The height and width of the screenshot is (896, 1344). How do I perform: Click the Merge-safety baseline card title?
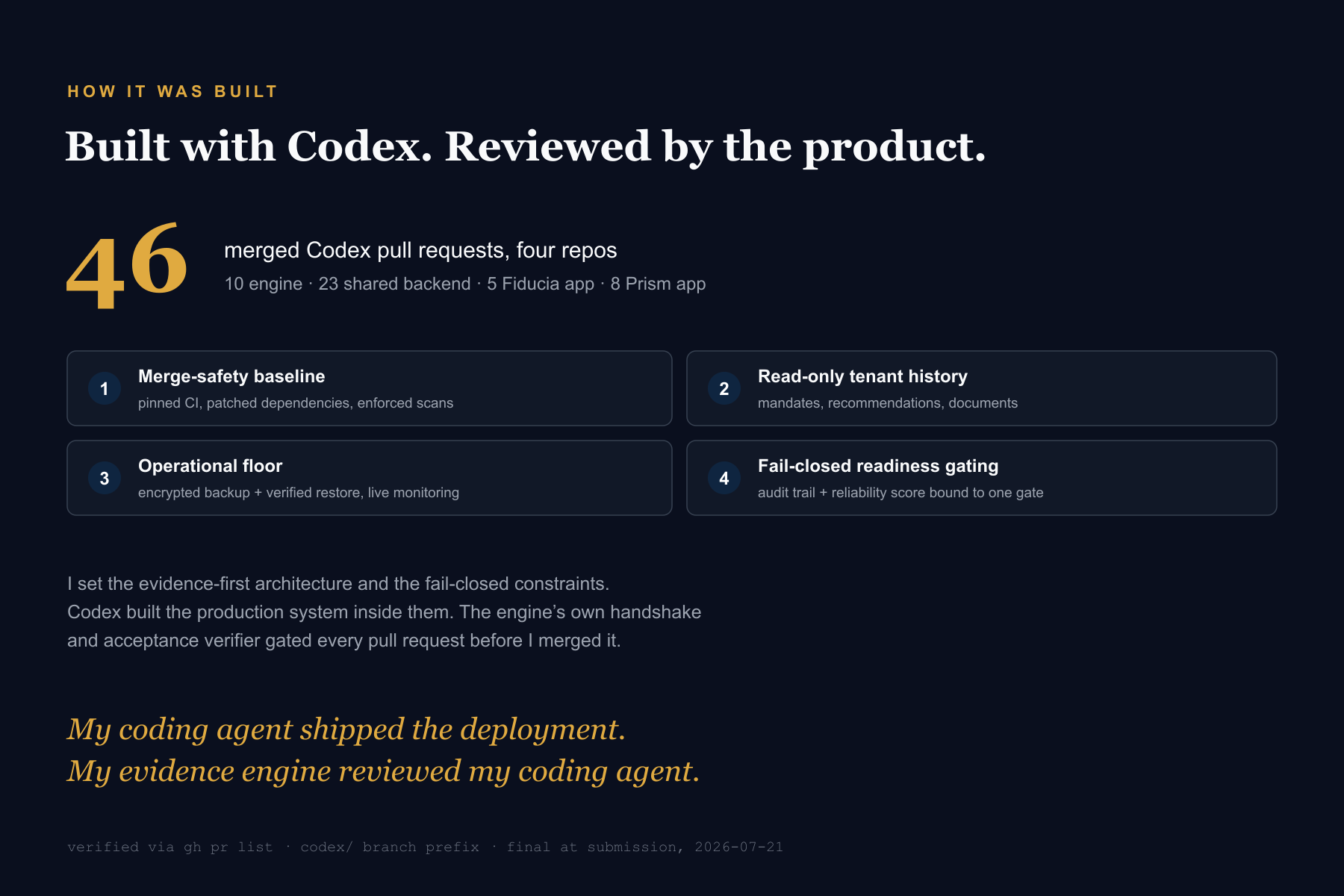[231, 376]
